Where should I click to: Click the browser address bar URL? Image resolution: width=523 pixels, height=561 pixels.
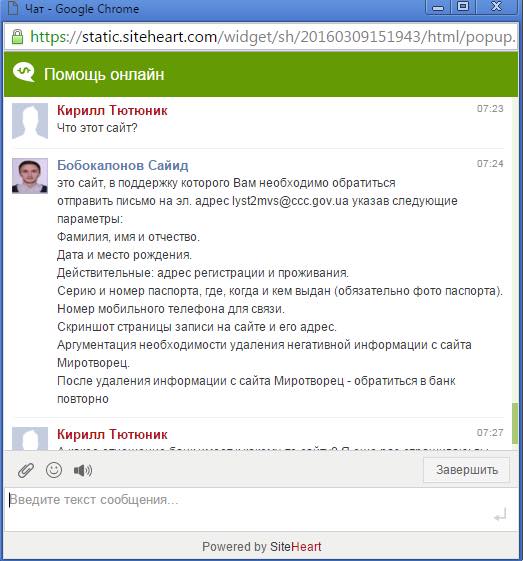(273, 36)
